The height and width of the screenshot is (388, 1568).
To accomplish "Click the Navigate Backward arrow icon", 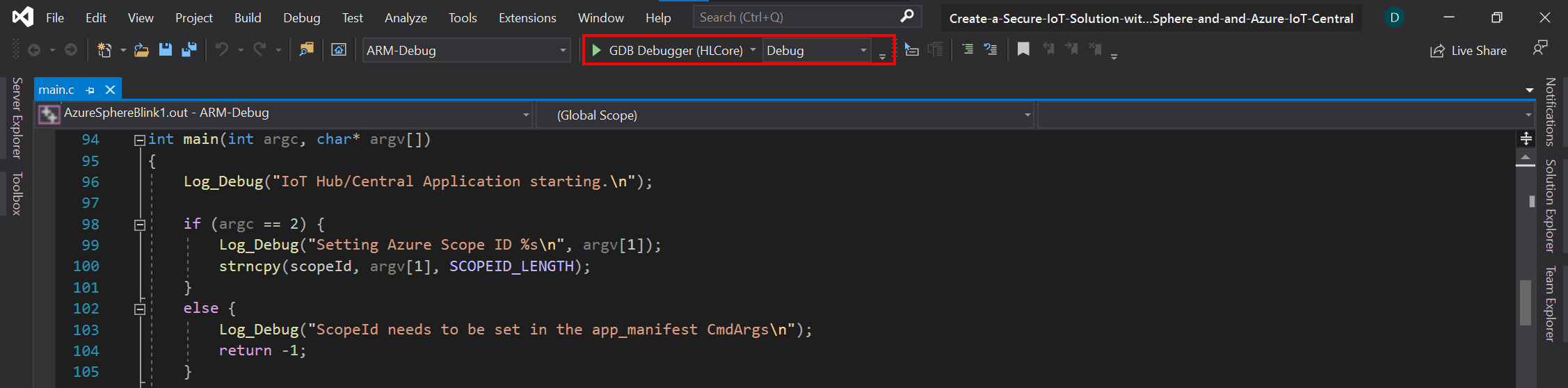I will coord(33,50).
